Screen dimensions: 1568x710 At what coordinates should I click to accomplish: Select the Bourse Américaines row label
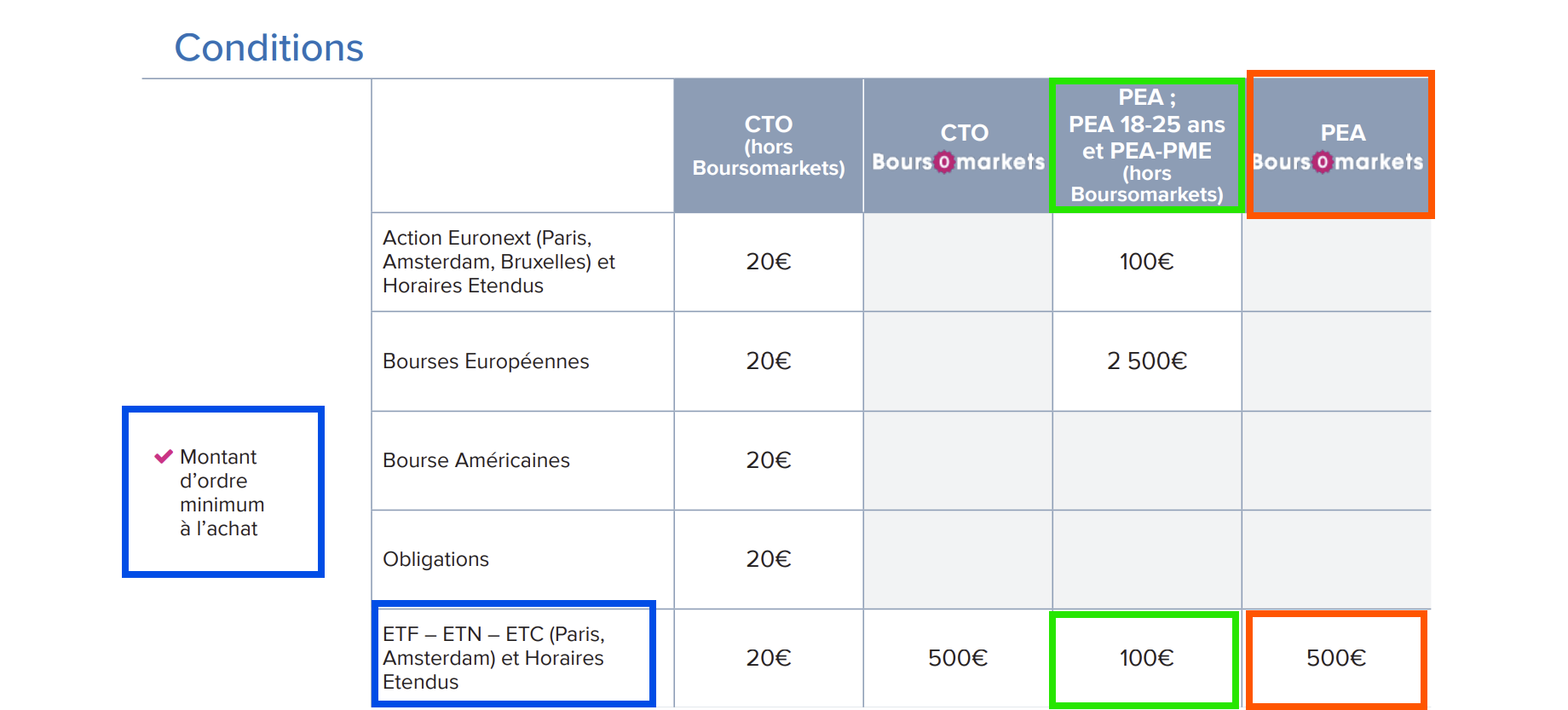tap(476, 460)
